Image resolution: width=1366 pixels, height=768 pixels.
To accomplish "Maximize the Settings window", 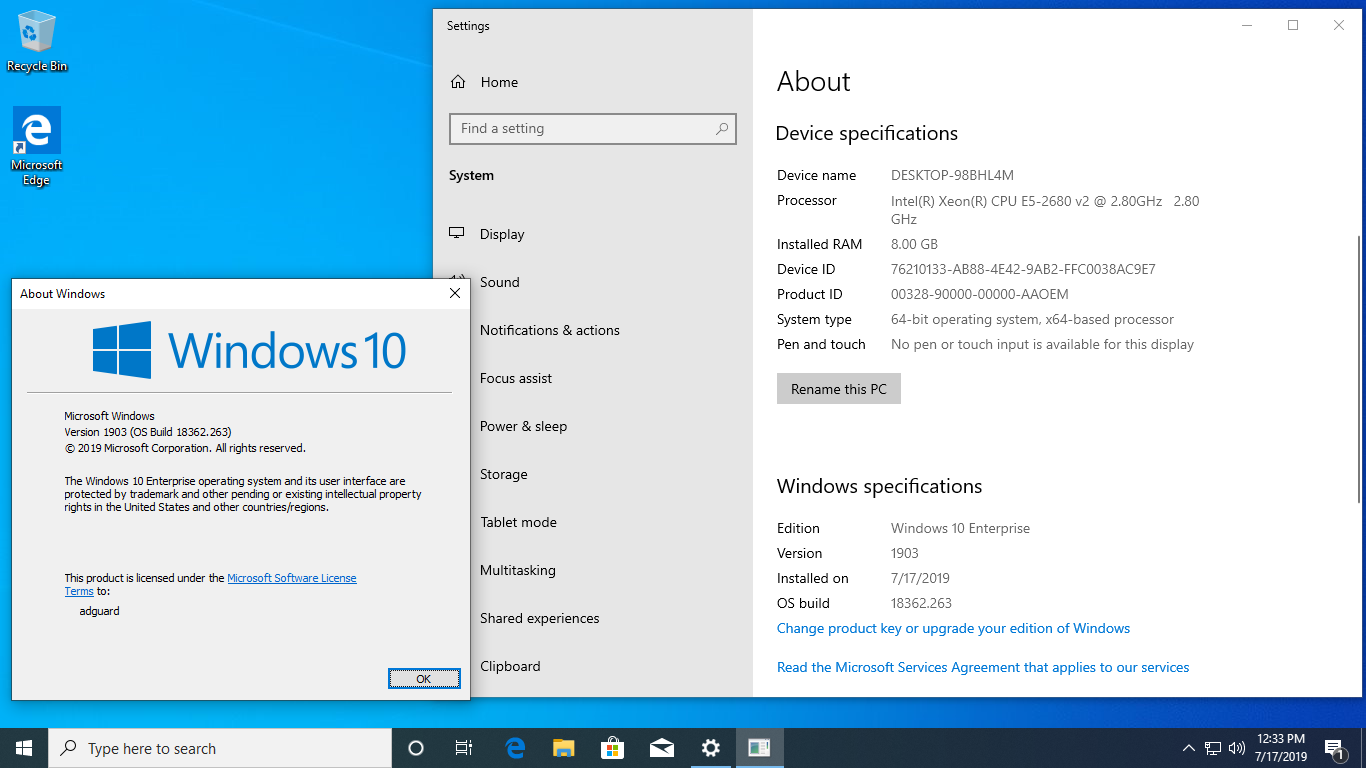I will [1293, 26].
